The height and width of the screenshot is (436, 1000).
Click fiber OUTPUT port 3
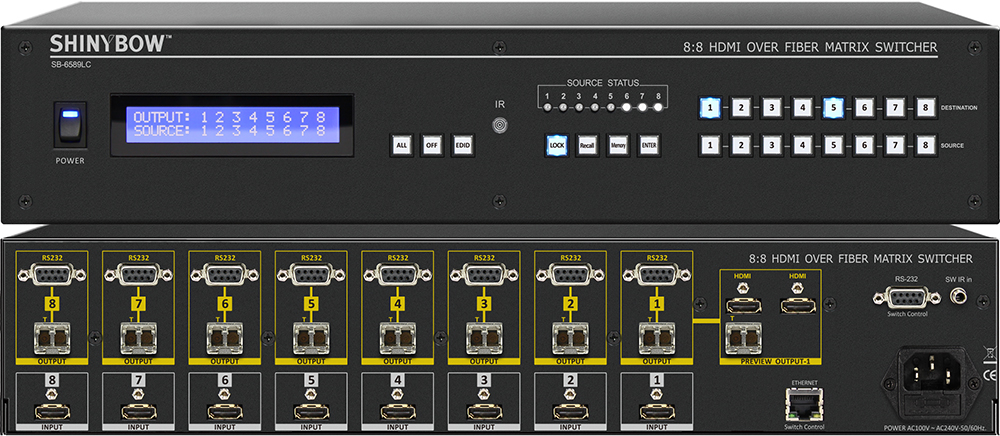point(484,337)
